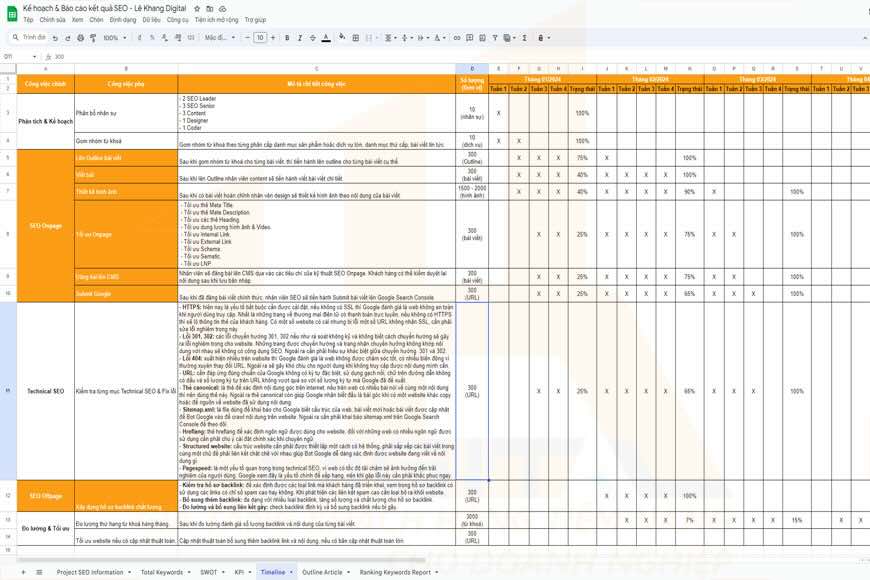Open the all sheets list icon
Screen dimensions: 870x580
pyautogui.click(x=39, y=572)
